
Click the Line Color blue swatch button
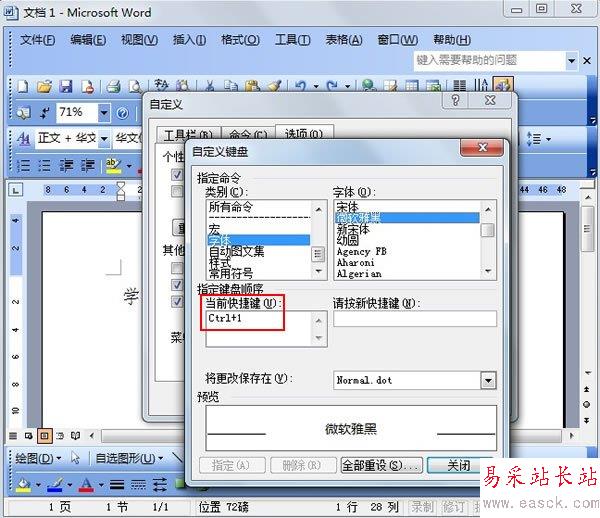pyautogui.click(x=55, y=485)
